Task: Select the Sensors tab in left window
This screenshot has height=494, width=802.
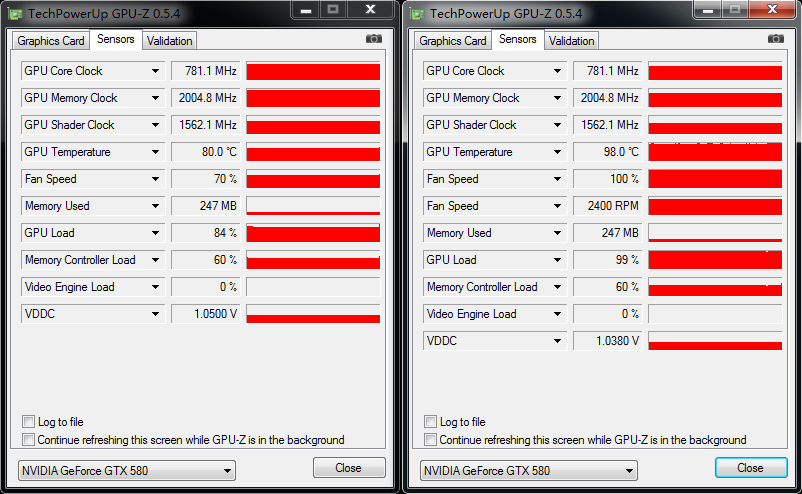Action: (116, 39)
